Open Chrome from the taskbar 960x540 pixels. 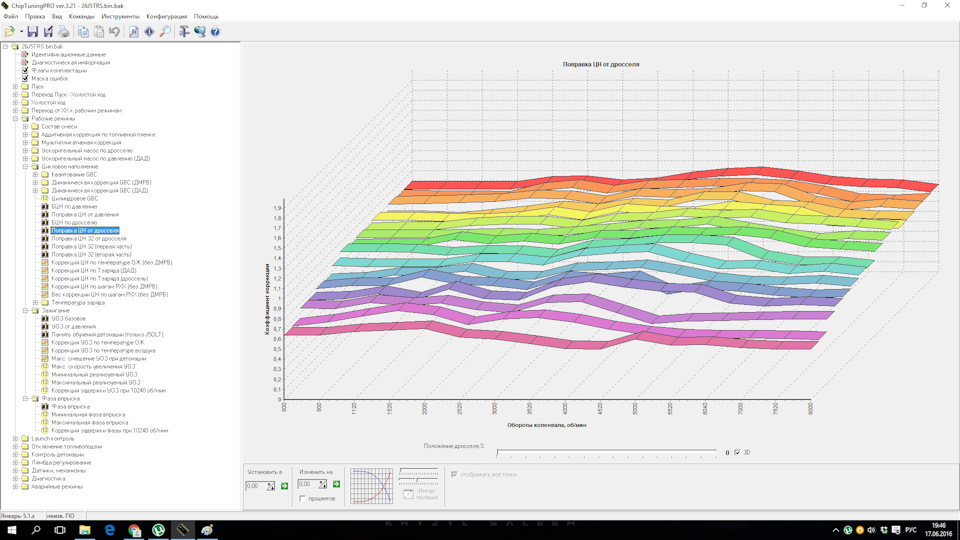134,530
